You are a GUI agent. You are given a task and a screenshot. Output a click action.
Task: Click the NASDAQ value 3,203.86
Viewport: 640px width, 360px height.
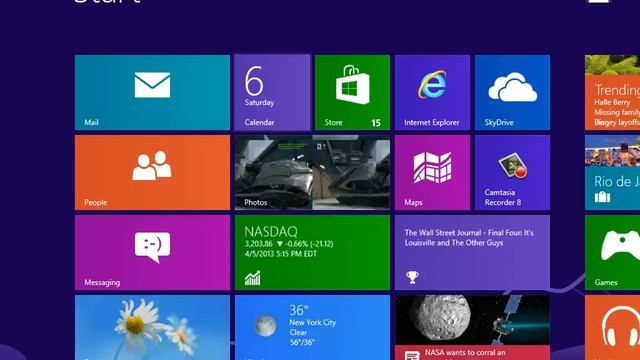(258, 244)
